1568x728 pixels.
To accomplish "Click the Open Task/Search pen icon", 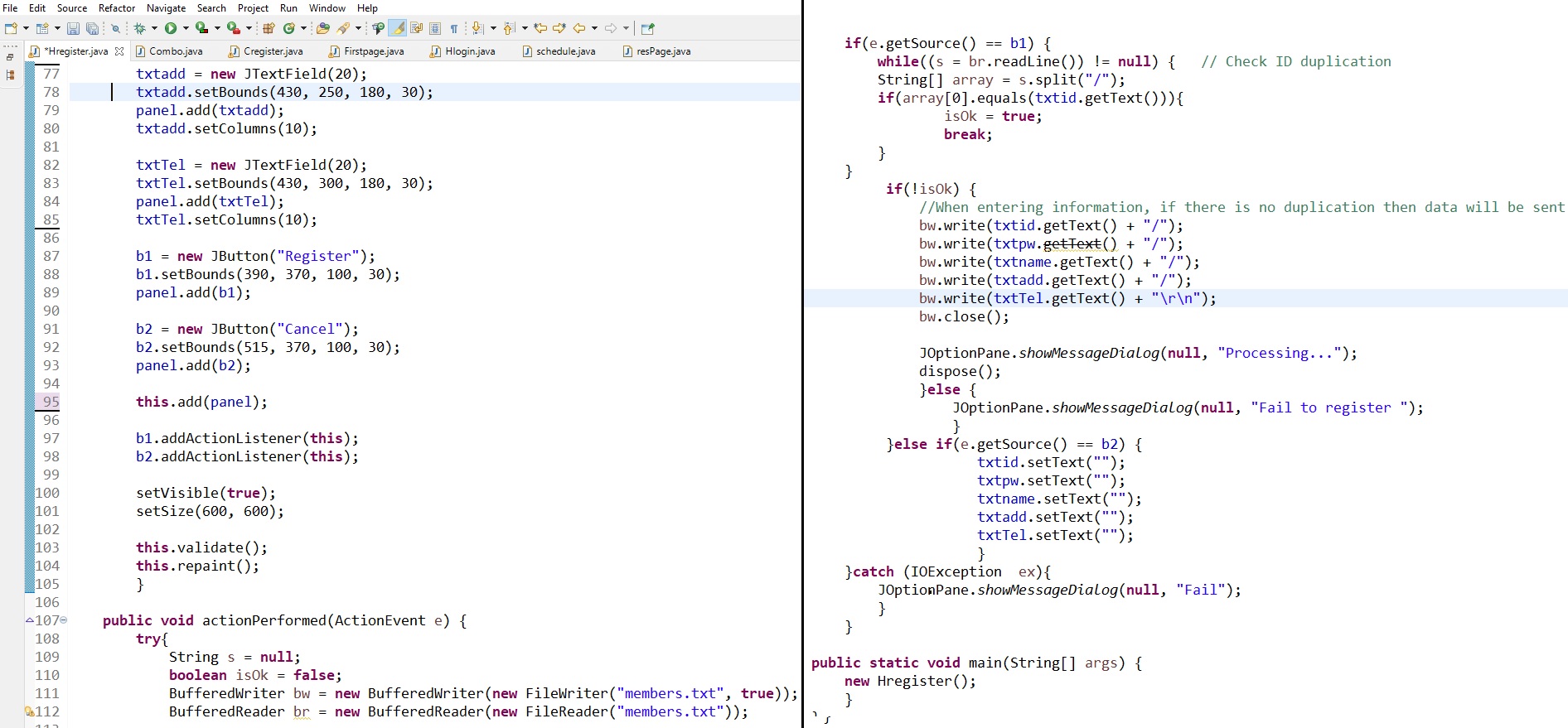I will [344, 28].
